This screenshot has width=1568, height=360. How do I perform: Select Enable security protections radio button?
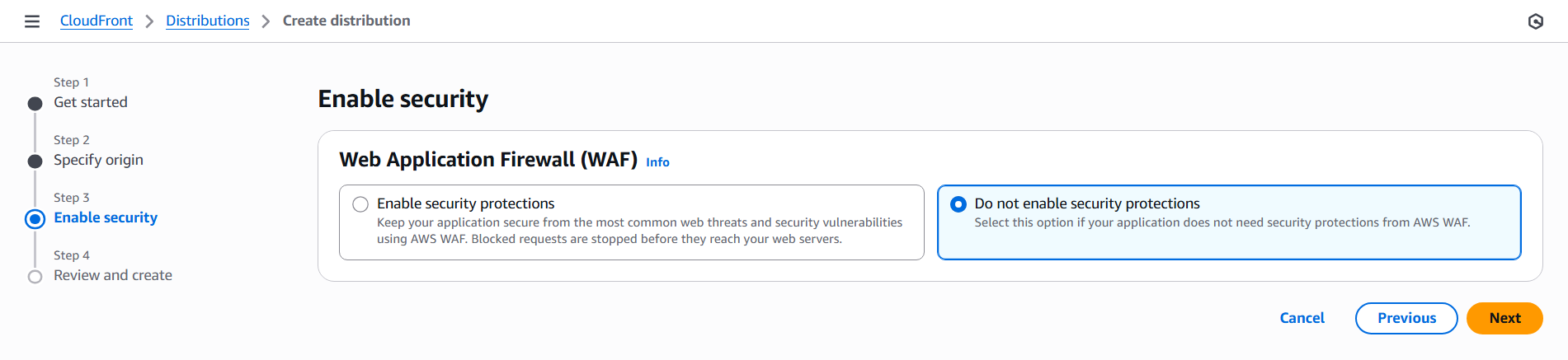pyautogui.click(x=360, y=204)
